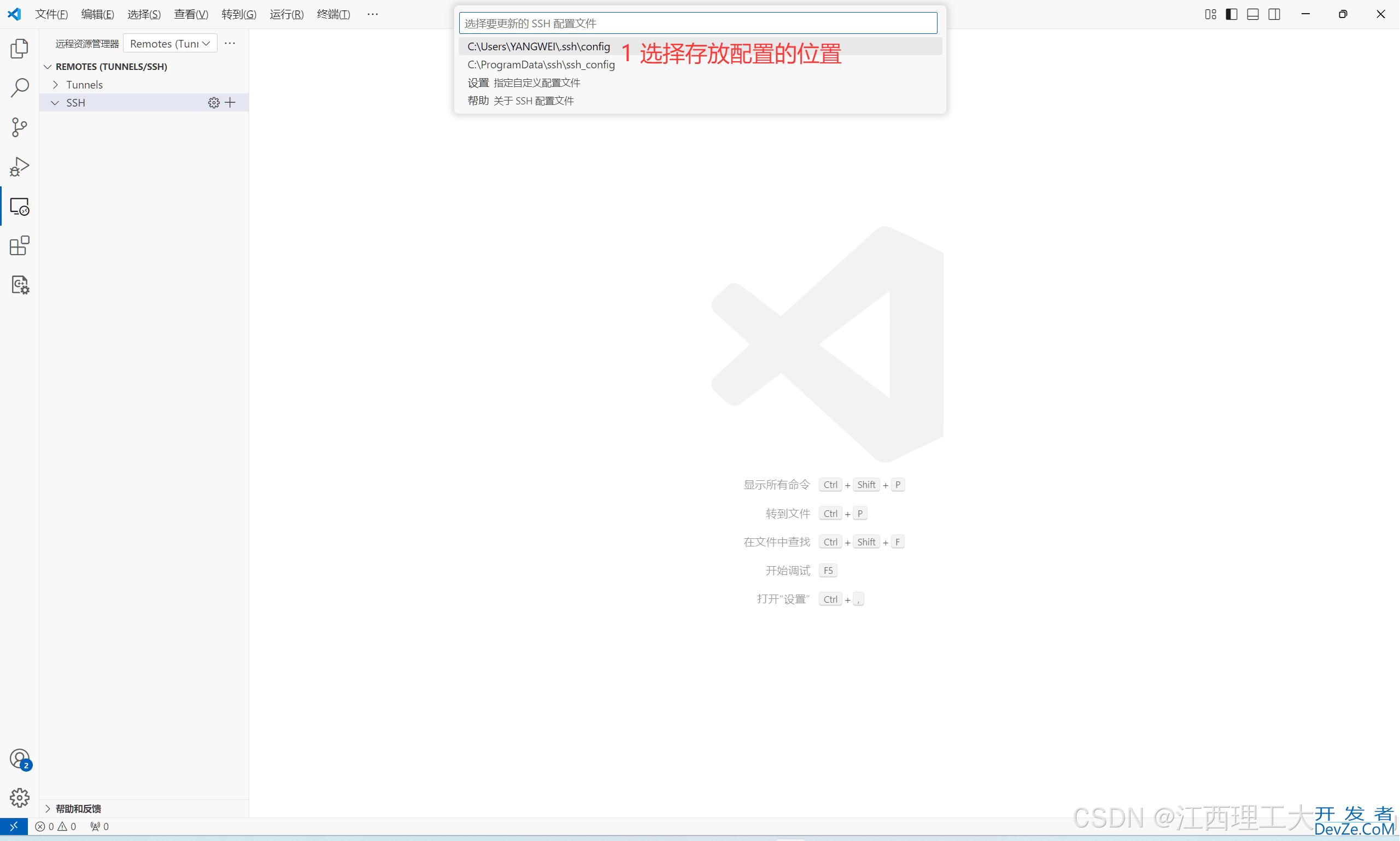Screen dimensions: 1400x841
Task: Open the 终端(T) menu
Action: click(333, 14)
